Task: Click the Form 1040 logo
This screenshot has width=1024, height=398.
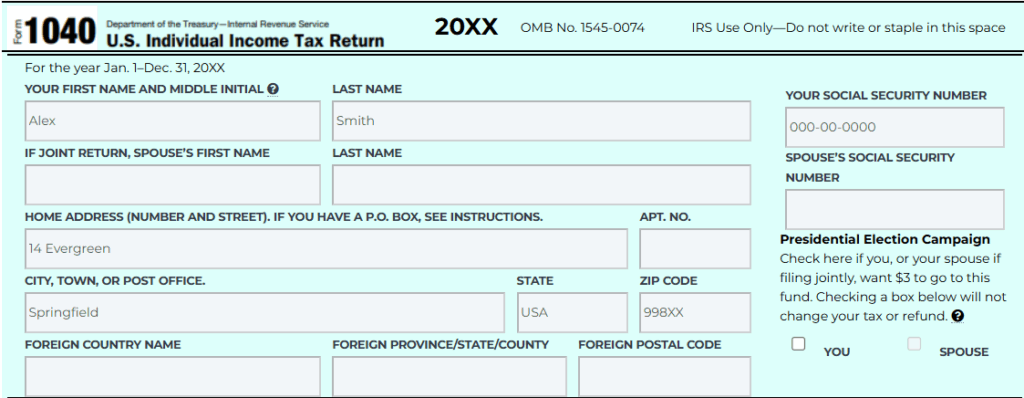Action: pos(52,29)
